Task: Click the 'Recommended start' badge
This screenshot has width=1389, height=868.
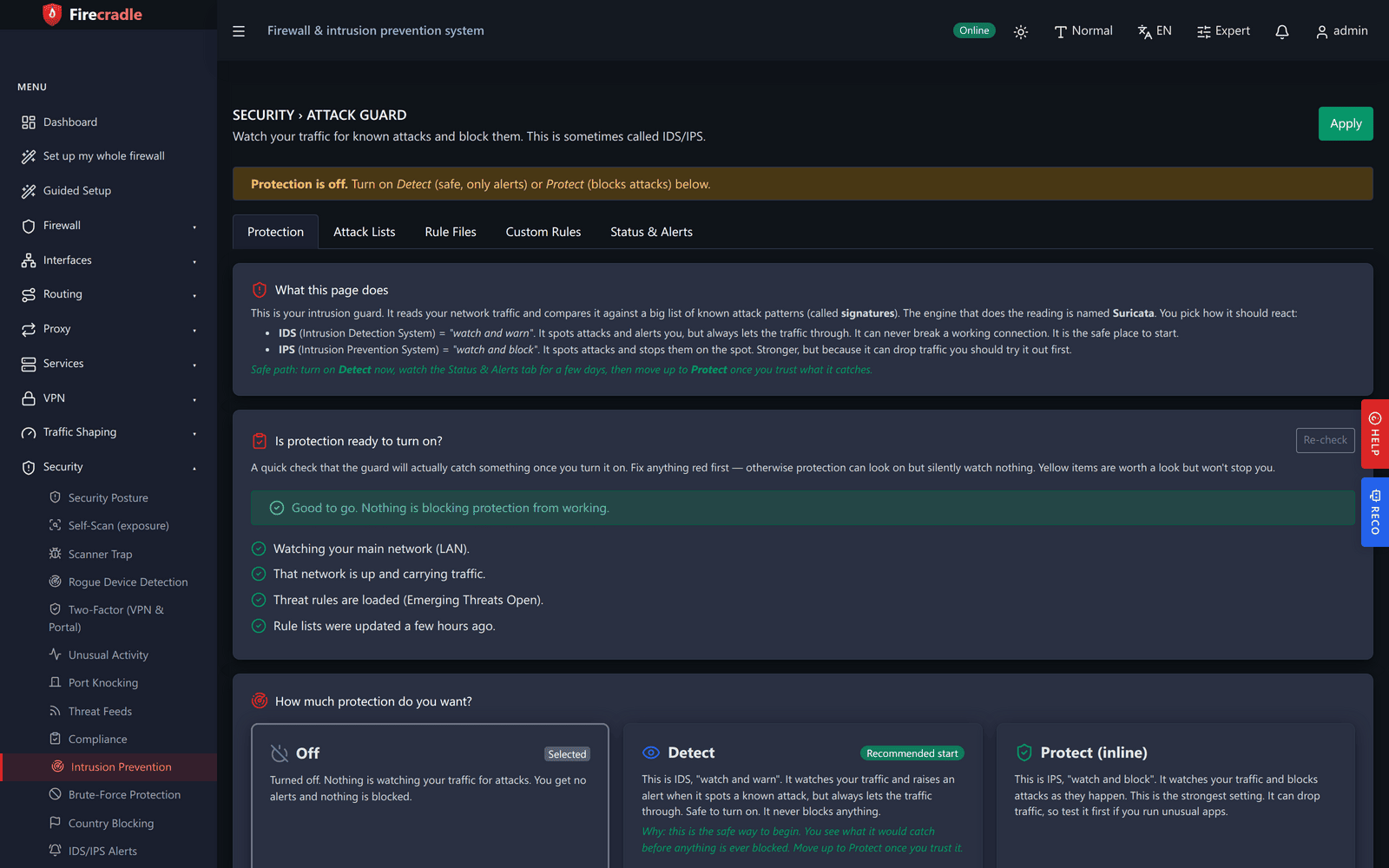Action: 912,753
